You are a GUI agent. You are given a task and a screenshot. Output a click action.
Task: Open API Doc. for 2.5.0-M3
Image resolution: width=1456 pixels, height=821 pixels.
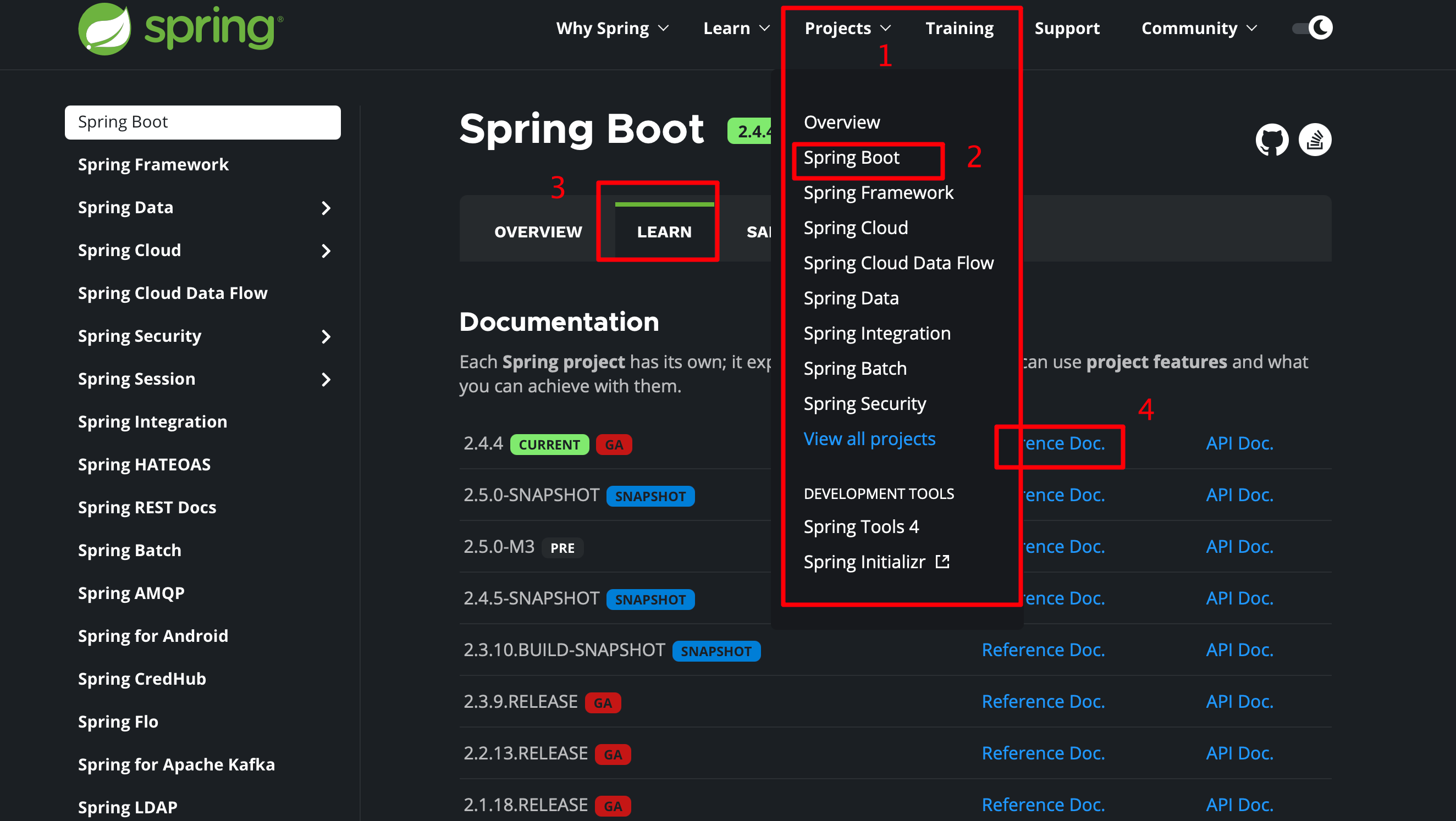[1239, 547]
